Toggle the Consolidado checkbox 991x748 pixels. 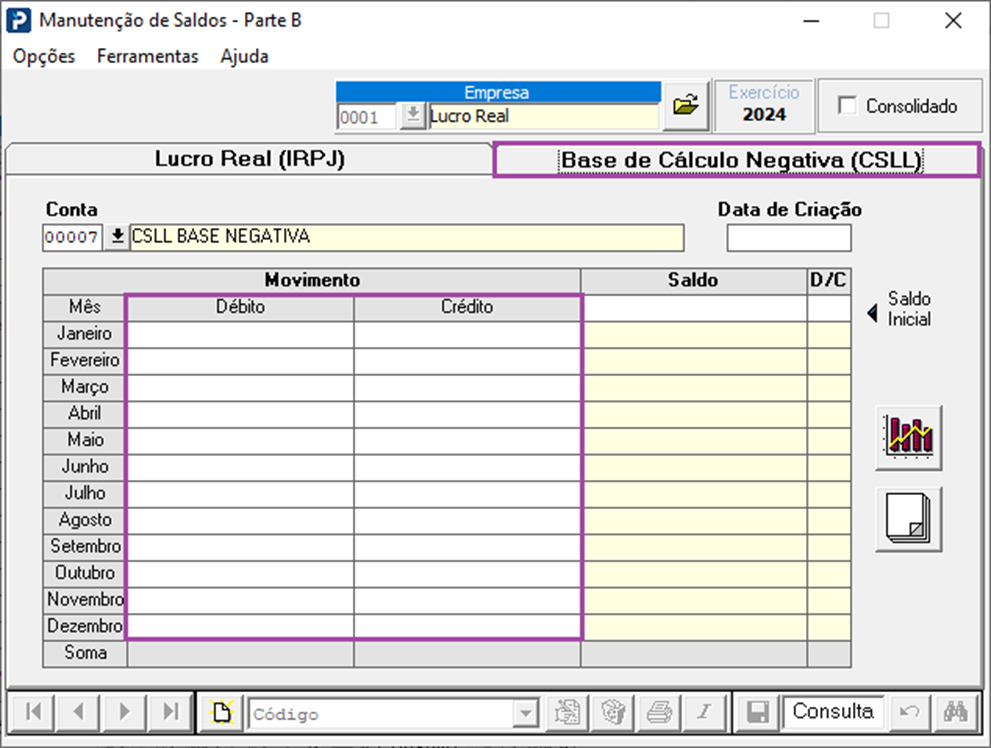pyautogui.click(x=847, y=106)
